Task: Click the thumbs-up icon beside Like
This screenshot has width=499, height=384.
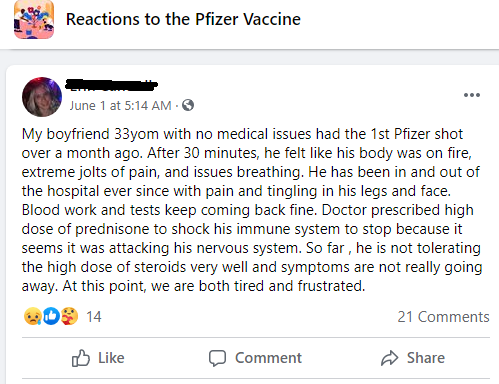Action: pos(81,358)
